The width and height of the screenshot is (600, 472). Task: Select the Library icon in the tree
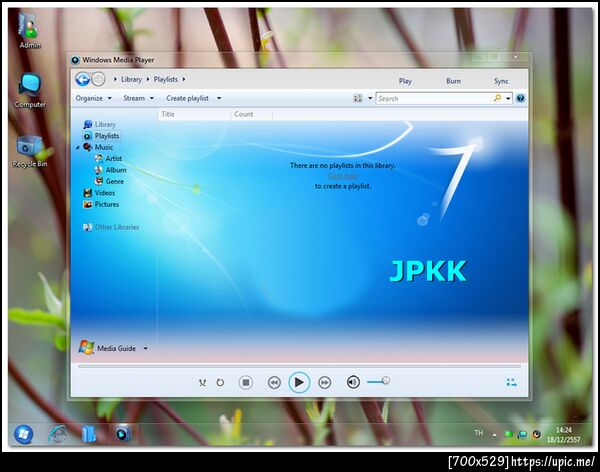88,124
